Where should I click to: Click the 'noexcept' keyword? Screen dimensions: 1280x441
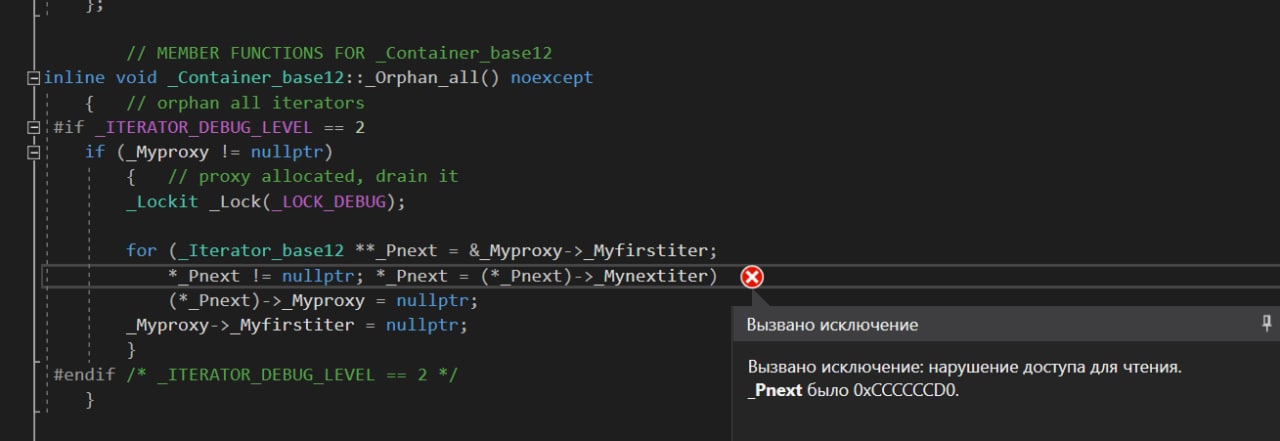[x=551, y=78]
